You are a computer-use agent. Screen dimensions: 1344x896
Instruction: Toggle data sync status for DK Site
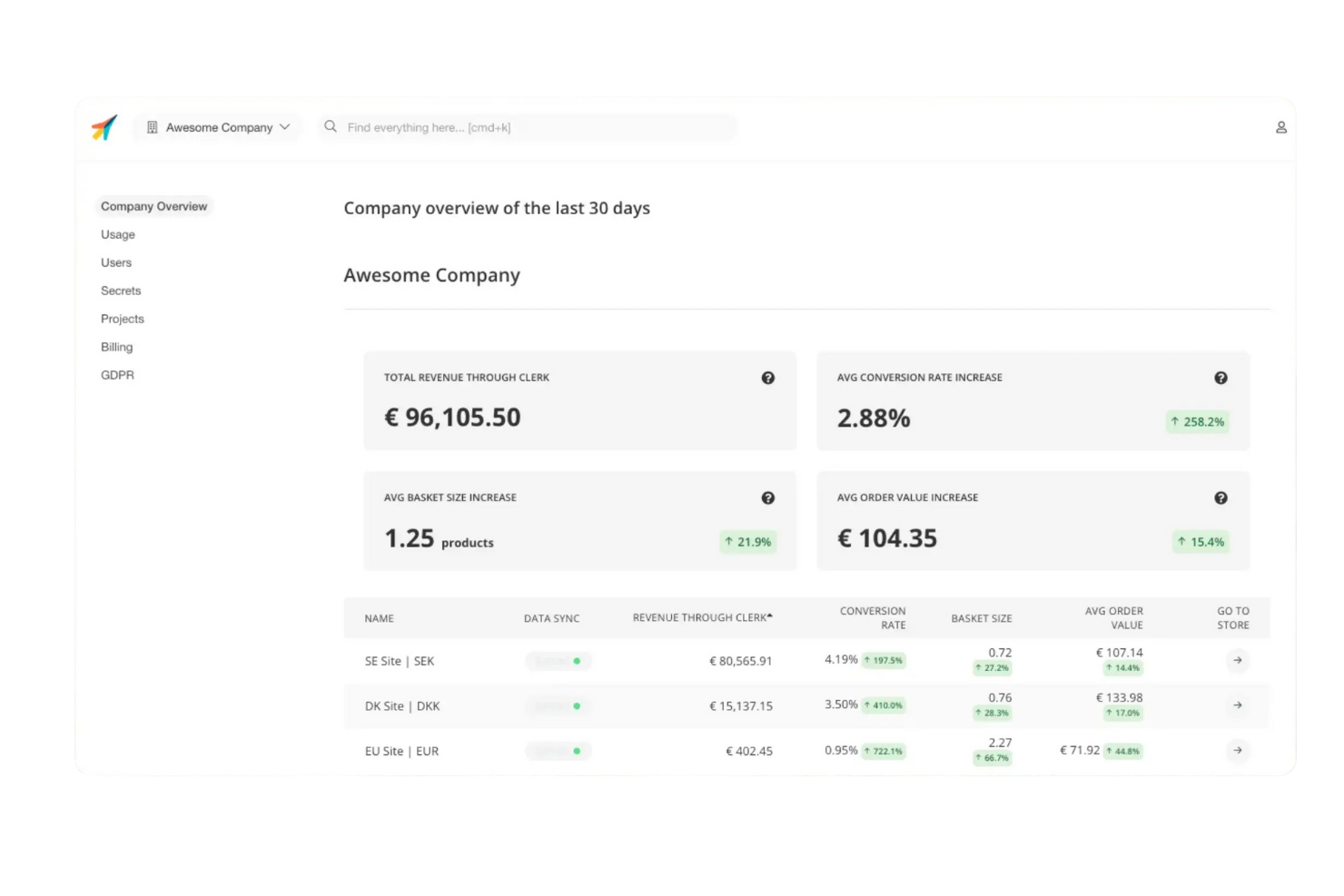[558, 705]
